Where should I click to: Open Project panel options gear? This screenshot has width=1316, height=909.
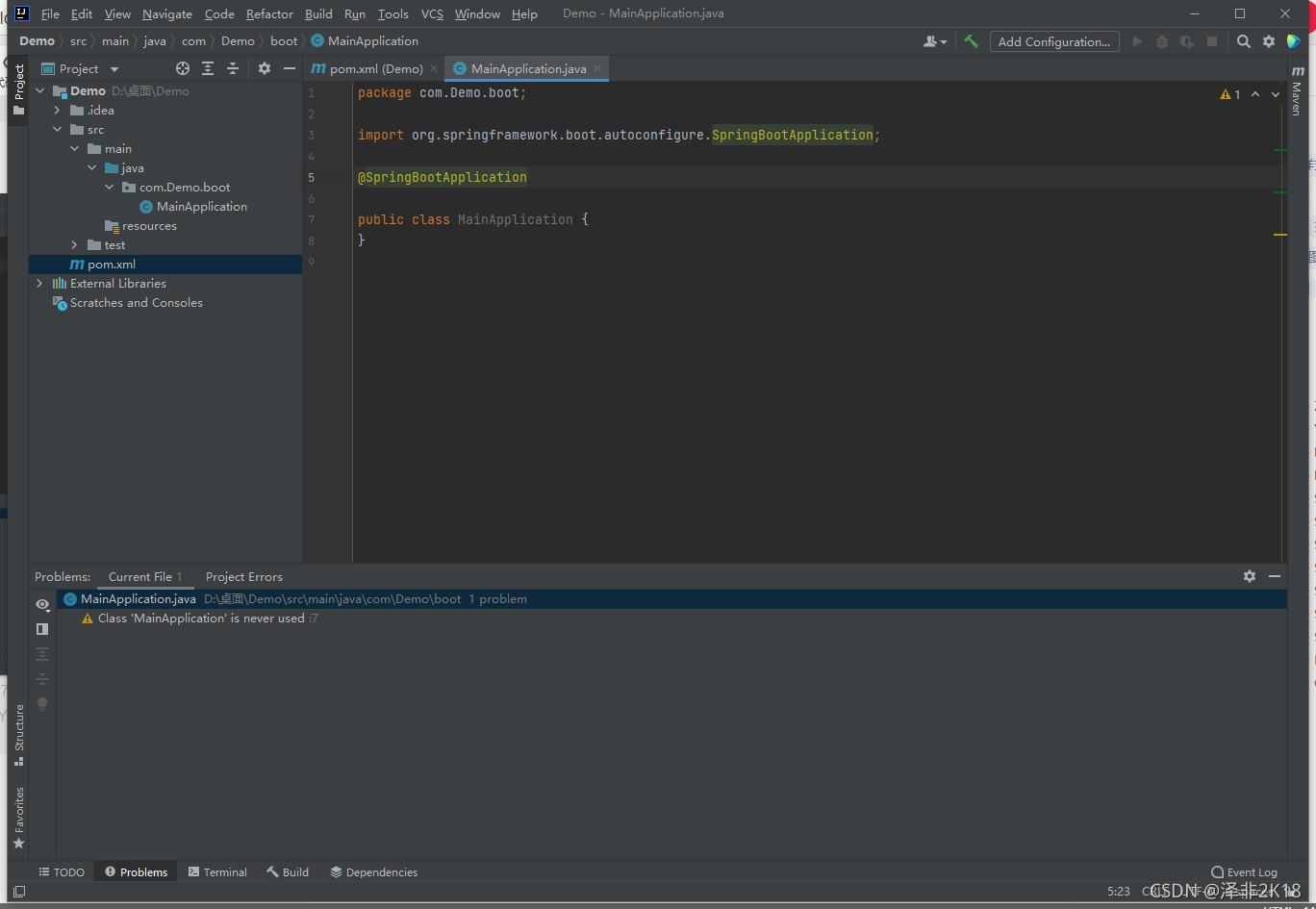pos(265,68)
